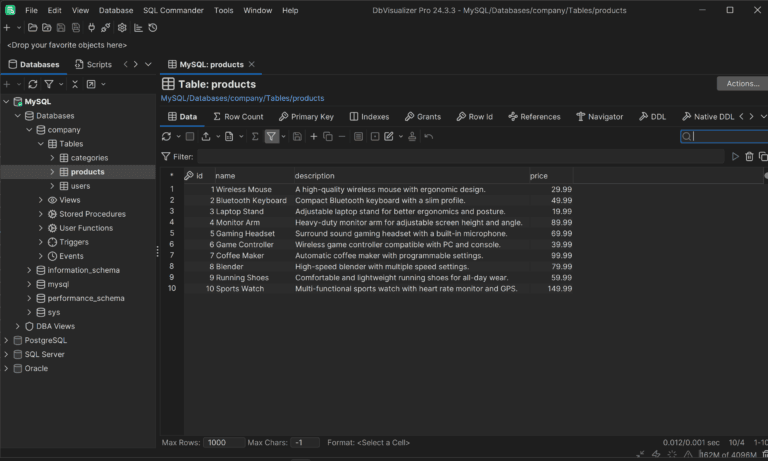Open dropdown arrow beside grid filter toggle
This screenshot has height=461, width=768.
click(283, 137)
